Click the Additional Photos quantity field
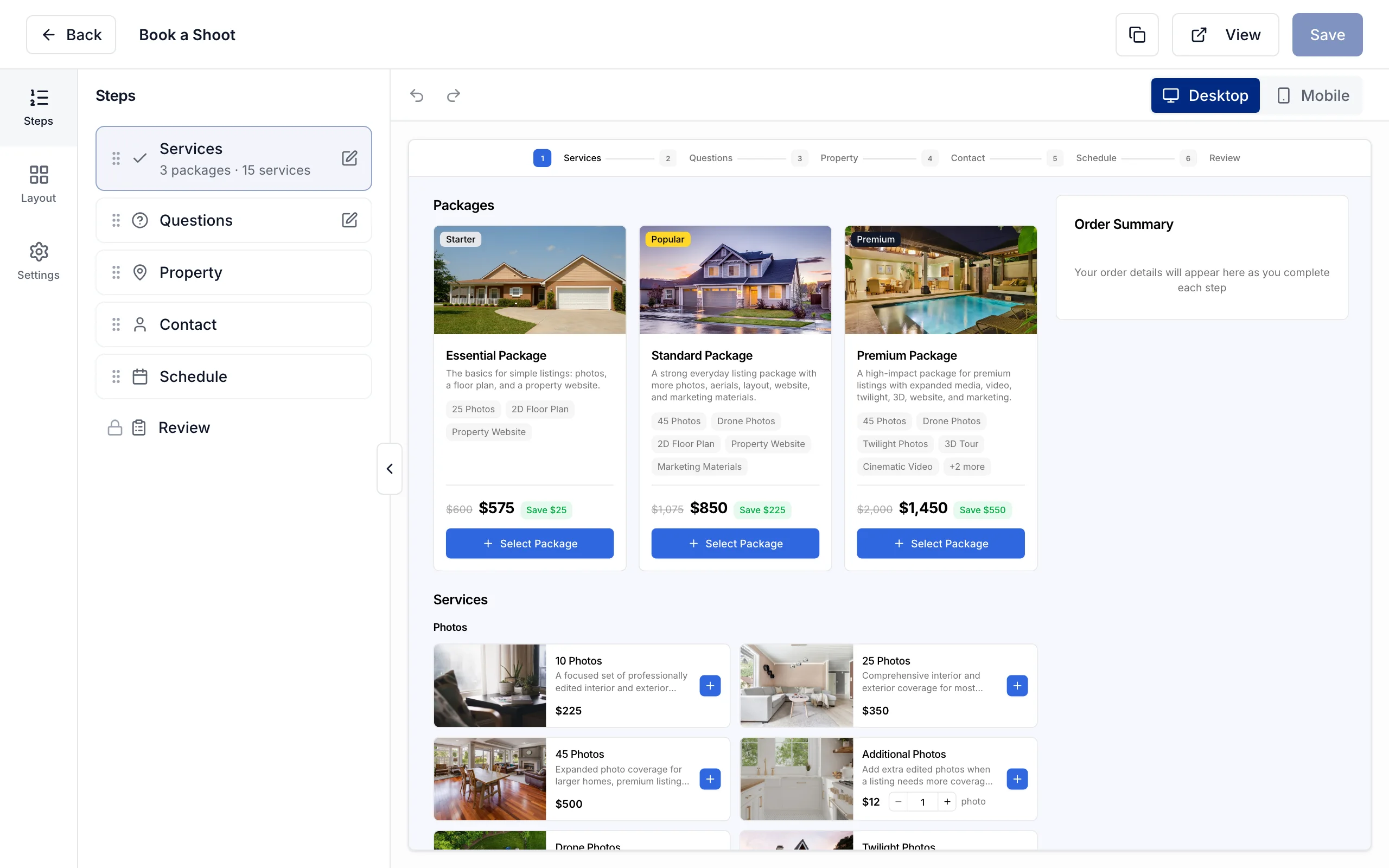Image resolution: width=1389 pixels, height=868 pixels. [x=923, y=801]
